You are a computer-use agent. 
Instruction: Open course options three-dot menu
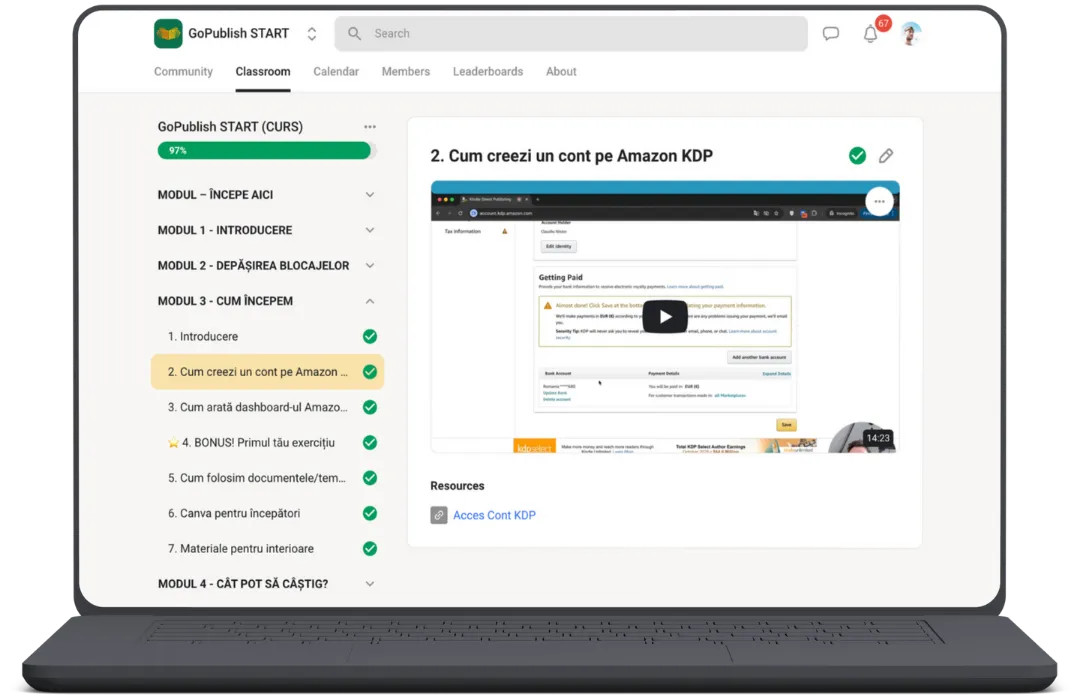(x=370, y=127)
